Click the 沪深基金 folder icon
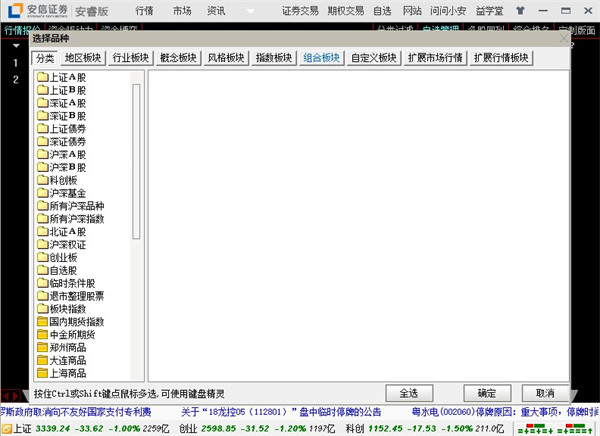The width and height of the screenshot is (600, 436). click(x=42, y=193)
